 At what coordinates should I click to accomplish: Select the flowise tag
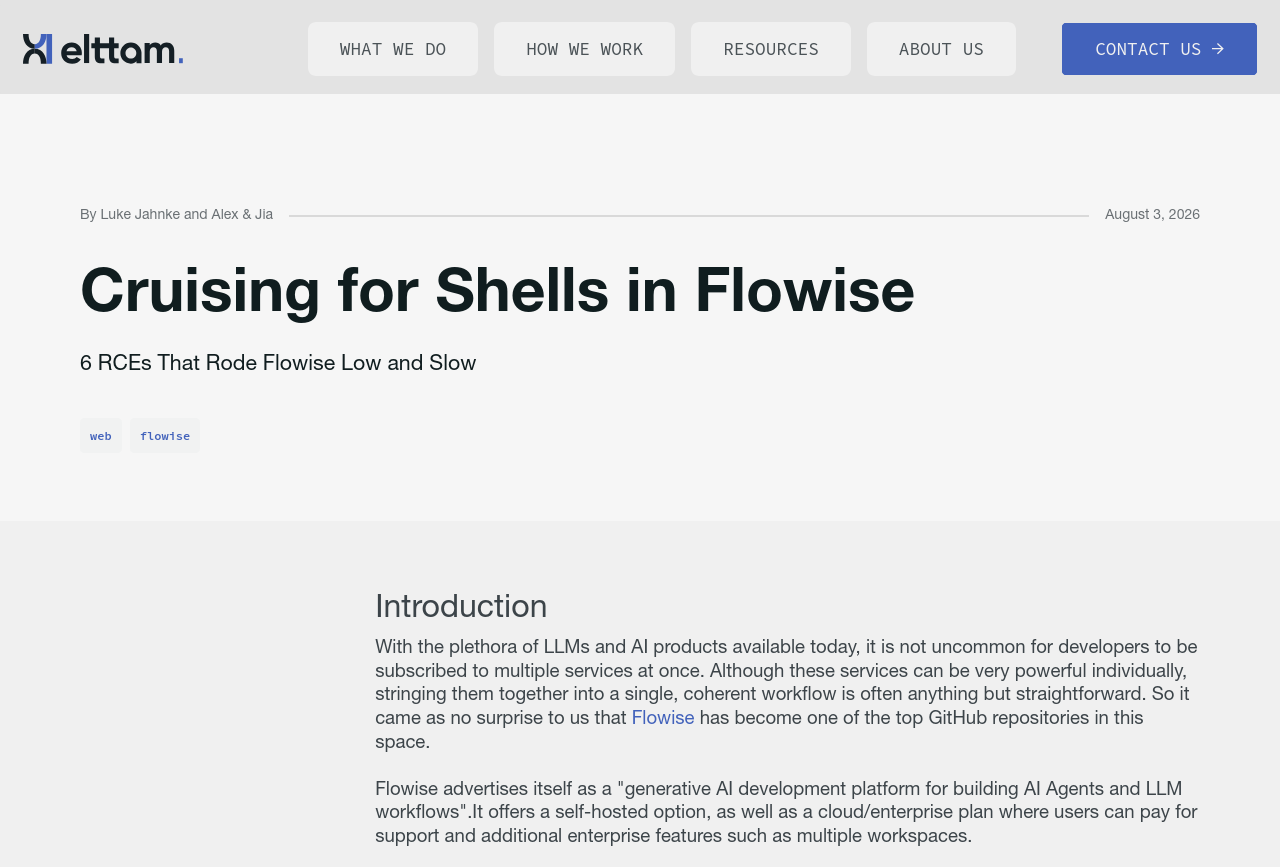coord(165,436)
